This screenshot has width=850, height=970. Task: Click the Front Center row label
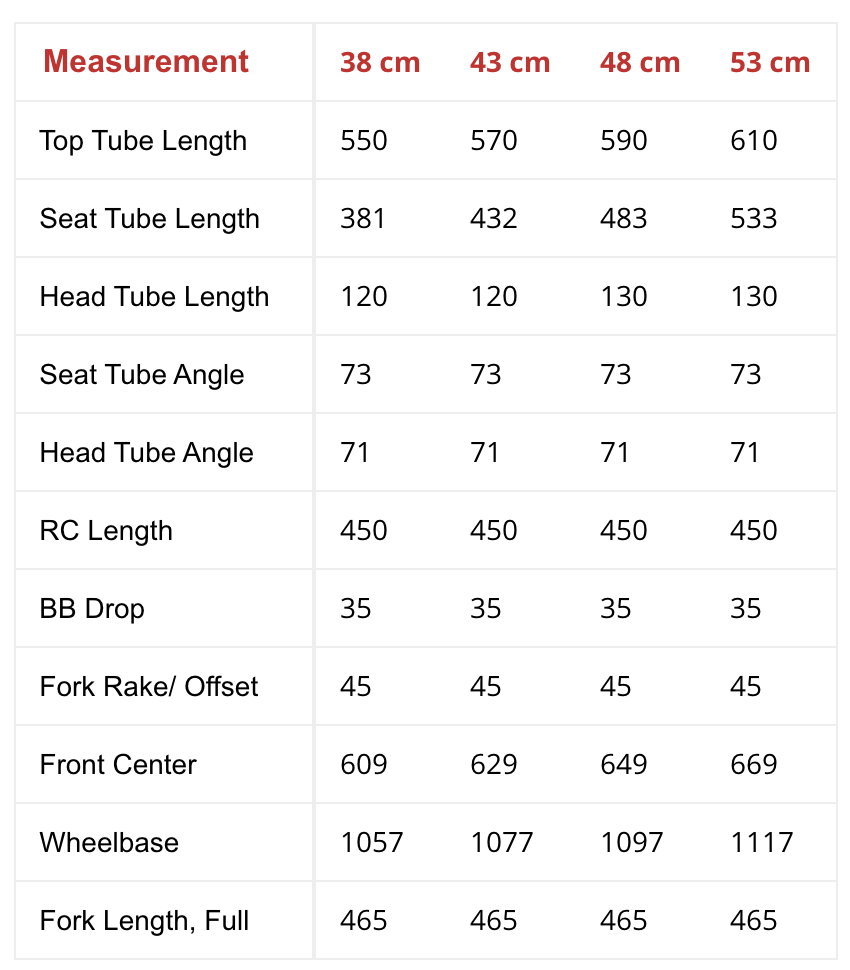[x=118, y=764]
